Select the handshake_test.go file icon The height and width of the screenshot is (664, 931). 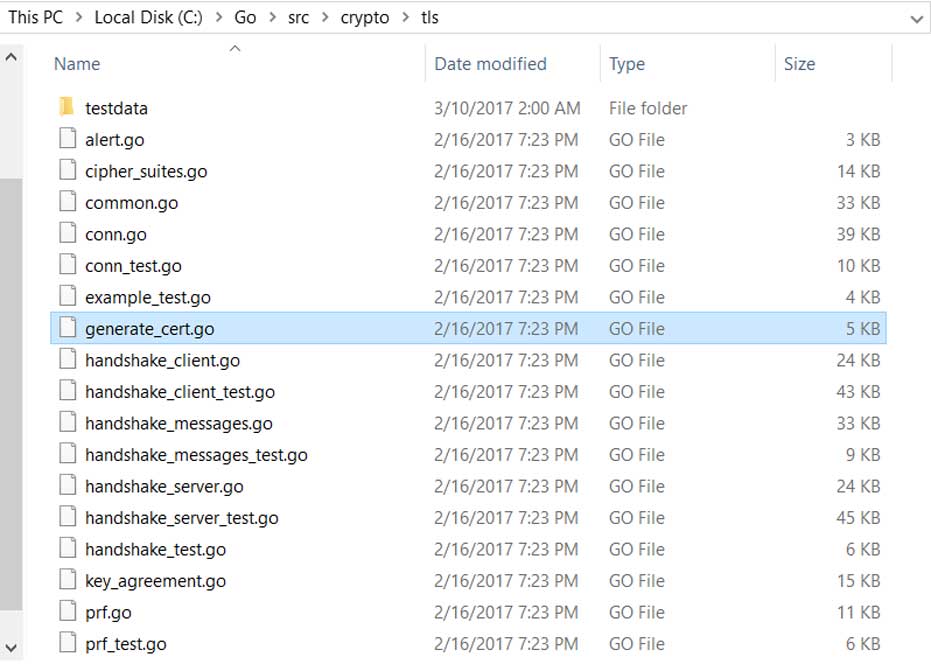pos(68,547)
